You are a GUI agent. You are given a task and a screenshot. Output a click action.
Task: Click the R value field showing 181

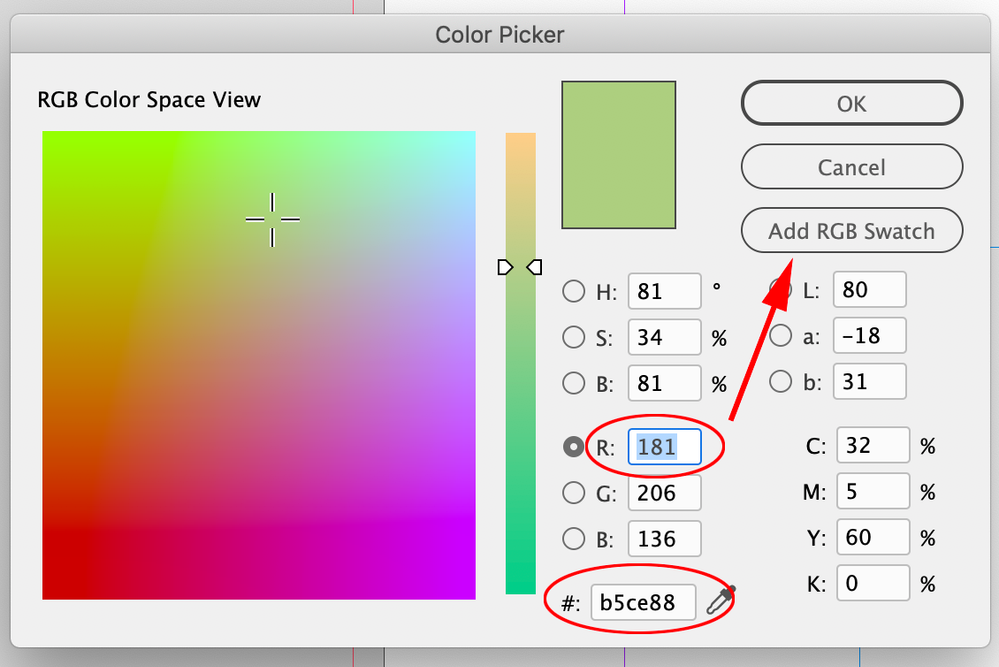[x=664, y=447]
